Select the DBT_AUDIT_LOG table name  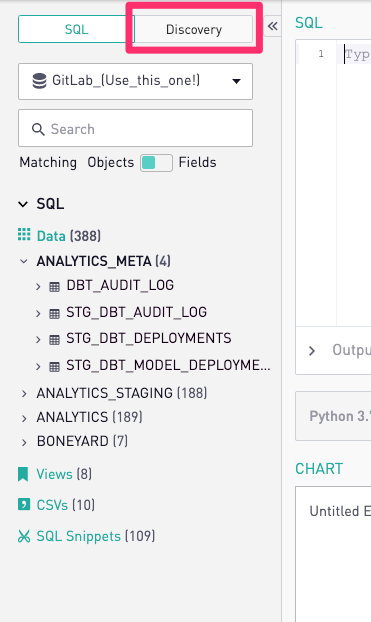click(120, 285)
